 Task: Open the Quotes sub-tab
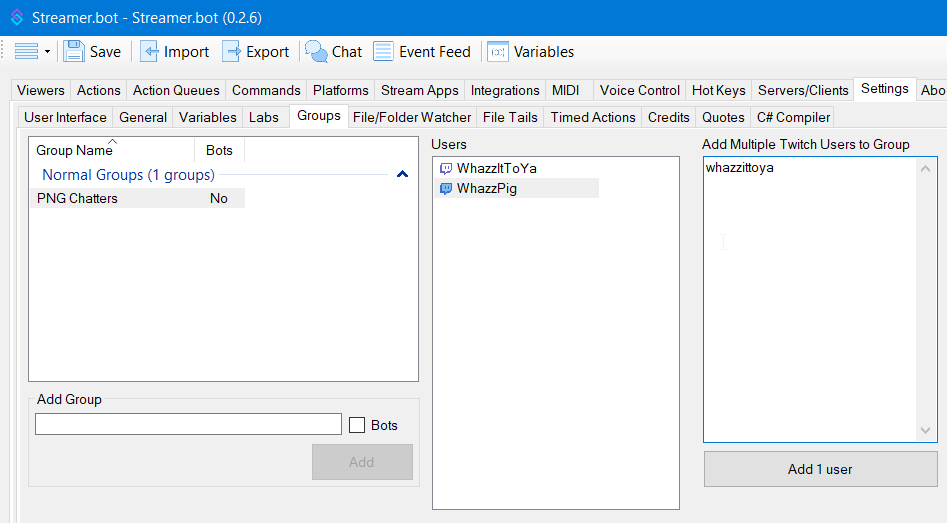pyautogui.click(x=723, y=117)
